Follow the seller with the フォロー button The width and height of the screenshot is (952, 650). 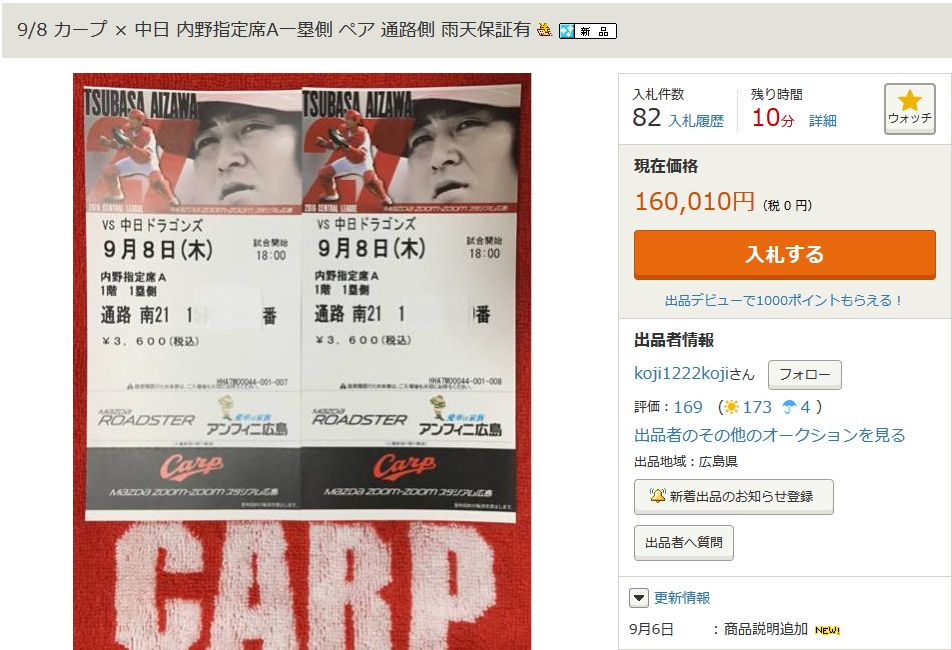click(x=804, y=374)
